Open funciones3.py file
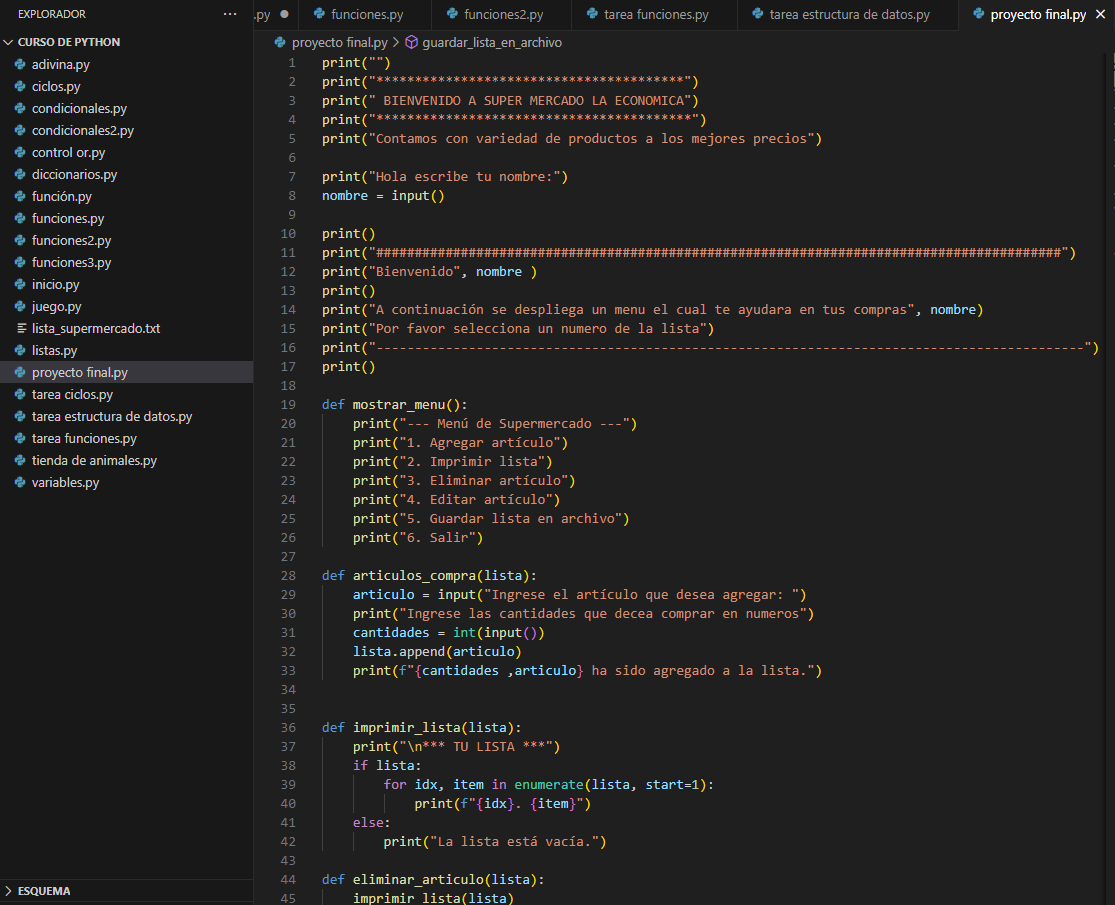1115x905 pixels. coord(127,262)
